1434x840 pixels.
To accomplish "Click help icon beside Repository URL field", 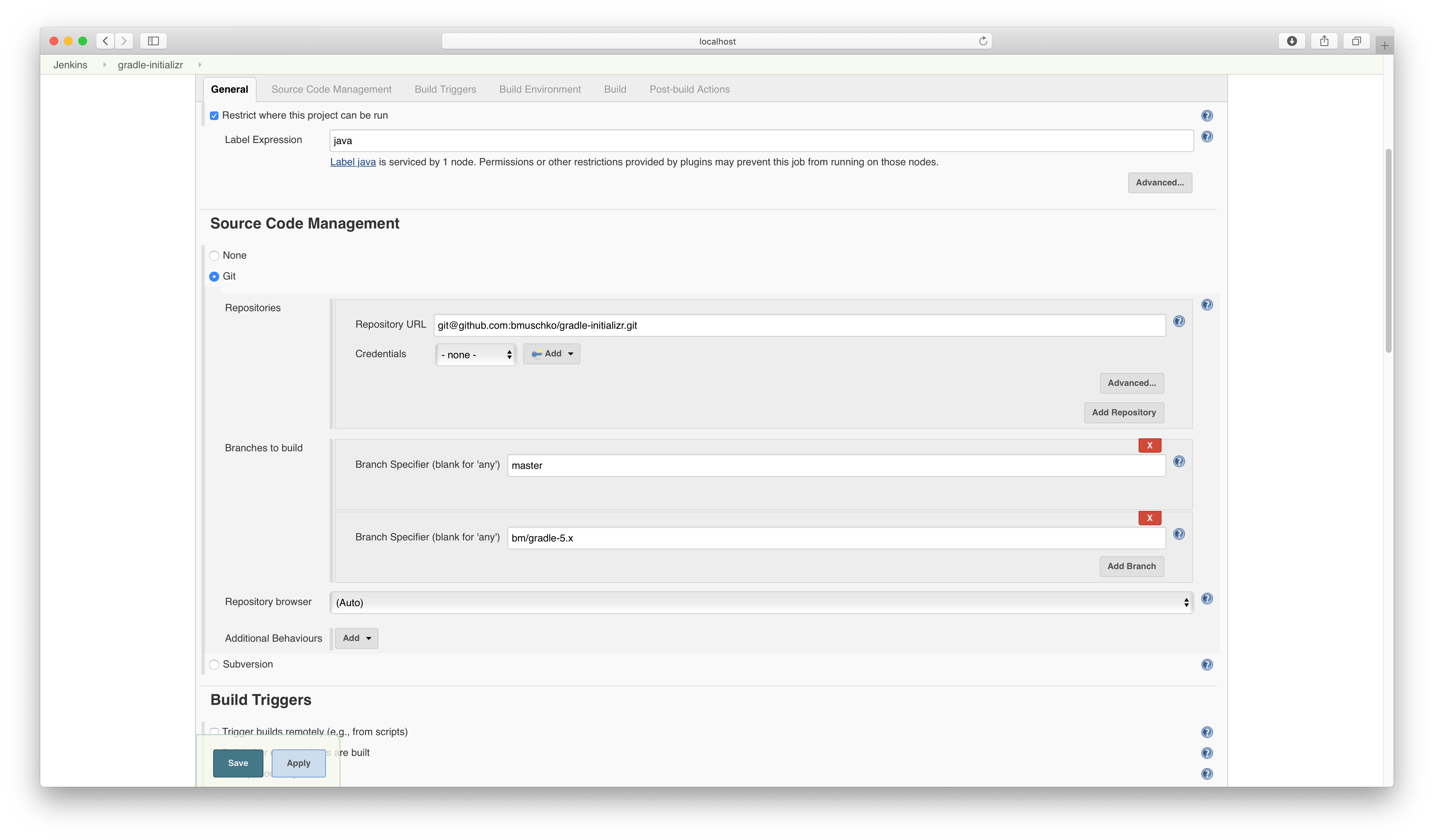I will click(1179, 321).
